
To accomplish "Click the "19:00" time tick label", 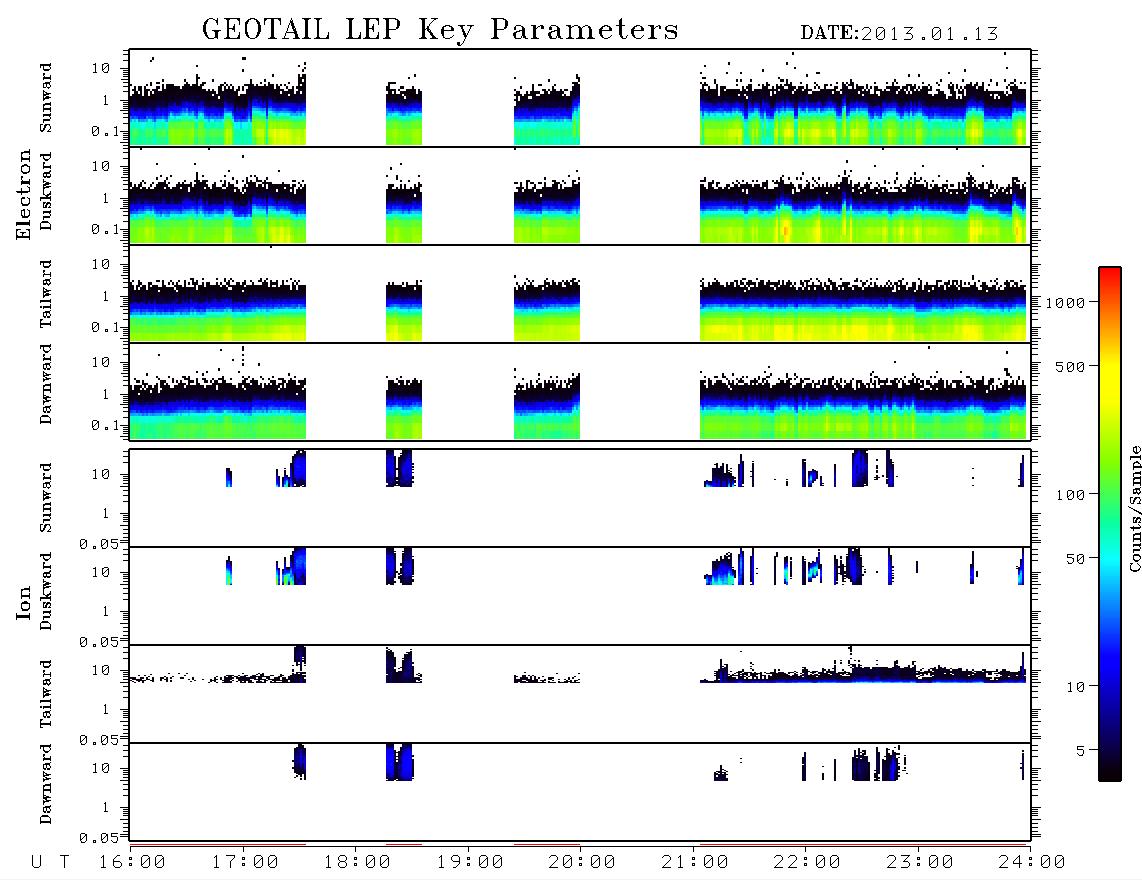I will click(470, 863).
